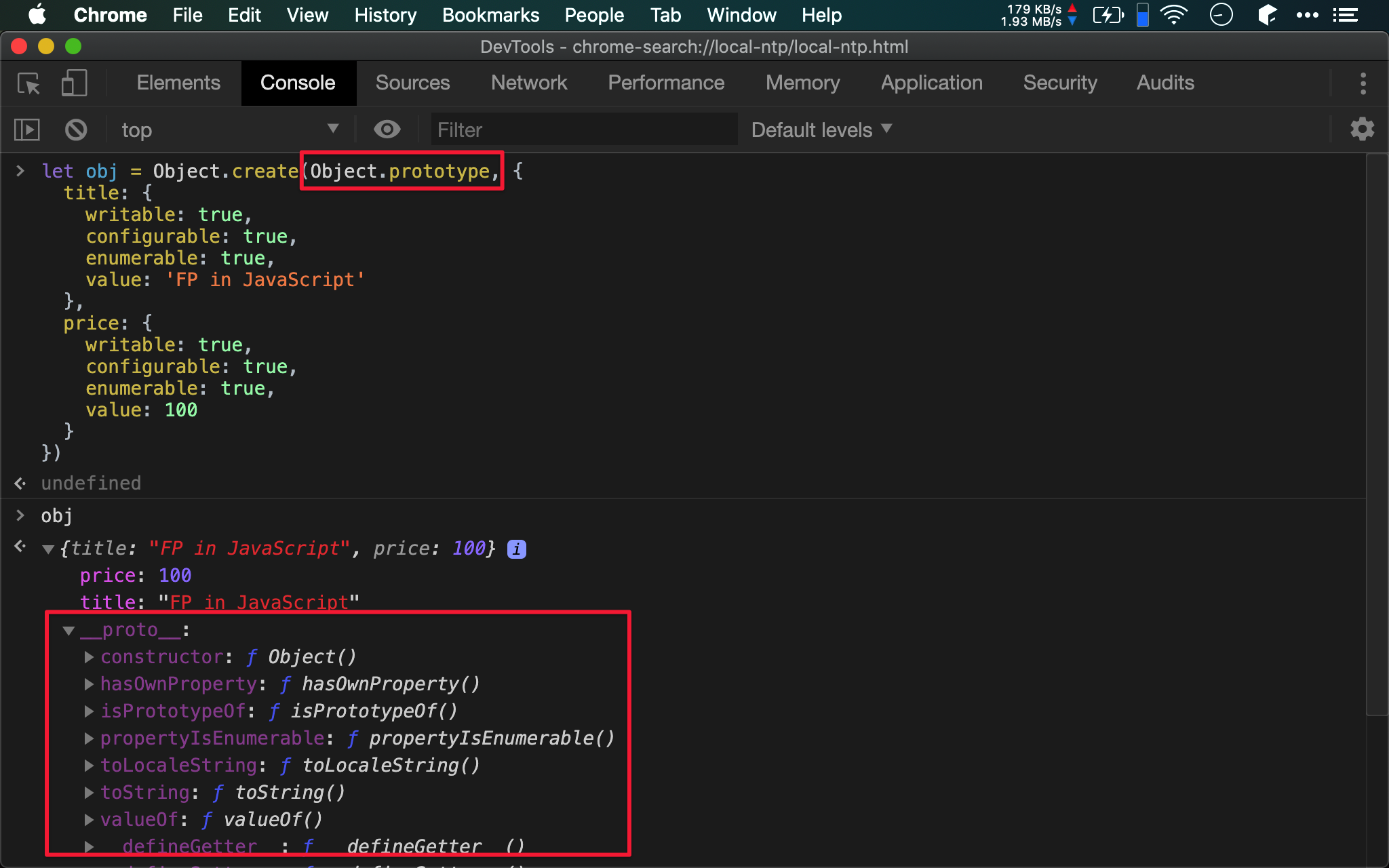1389x868 pixels.
Task: Switch to the Network tab
Action: tap(528, 83)
